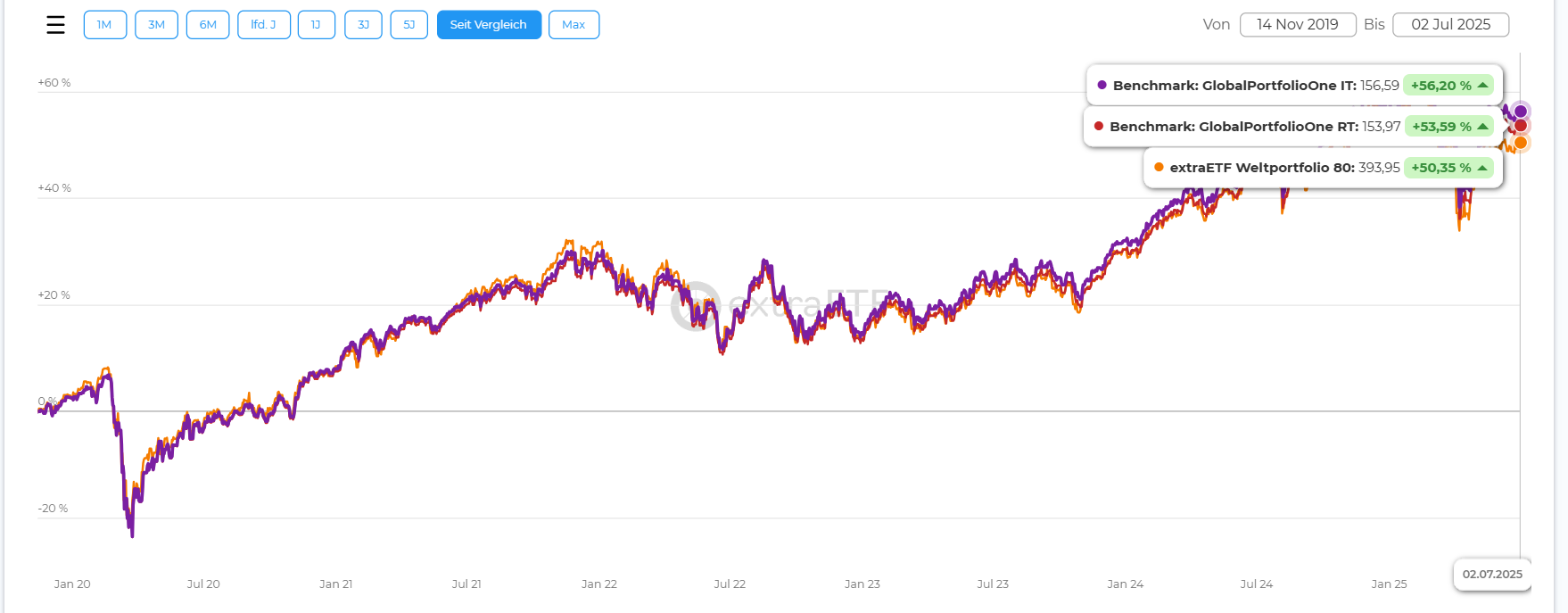The width and height of the screenshot is (1568, 613).
Task: Open the 'Bis' end date field
Action: pos(1450,25)
